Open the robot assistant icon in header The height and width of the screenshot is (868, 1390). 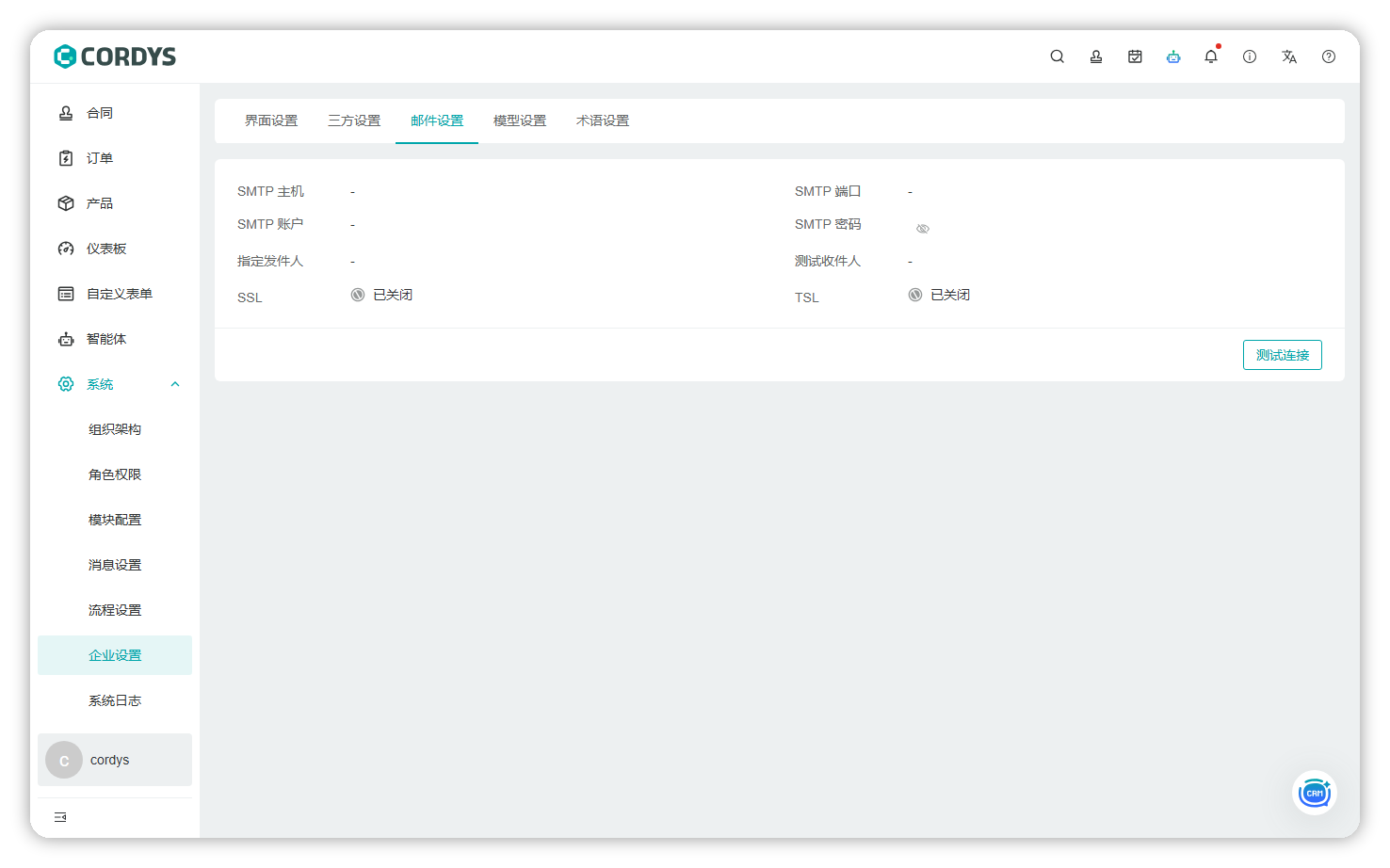coord(1173,56)
